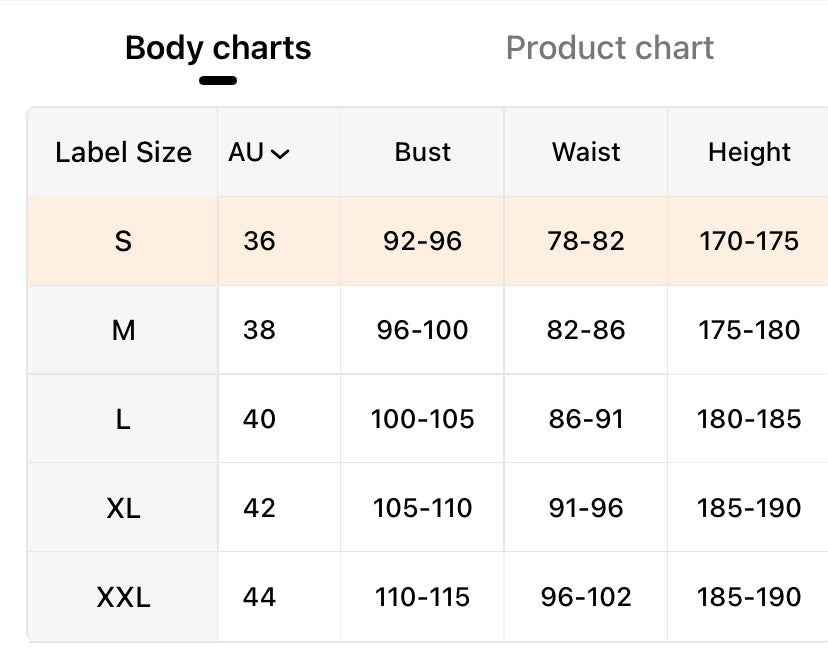Click the Label Size column header
This screenshot has width=828, height=670.
123,153
